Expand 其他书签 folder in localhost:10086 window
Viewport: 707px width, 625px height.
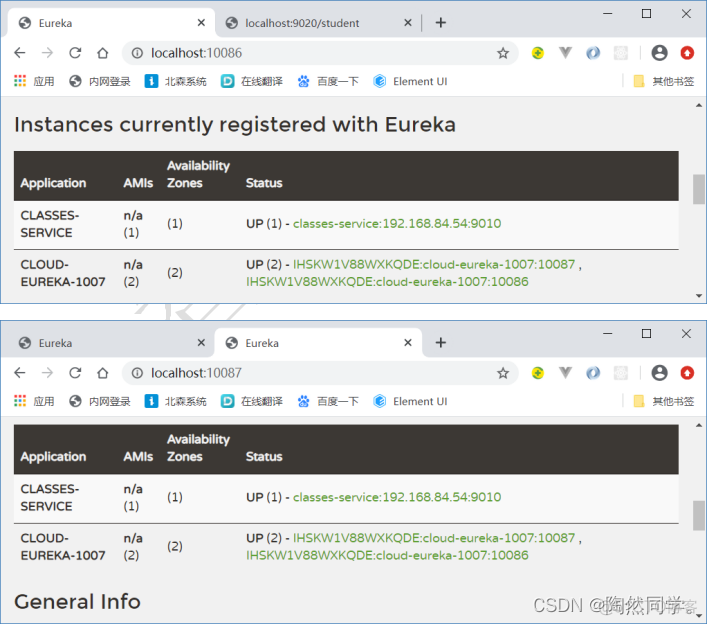pyautogui.click(x=663, y=81)
